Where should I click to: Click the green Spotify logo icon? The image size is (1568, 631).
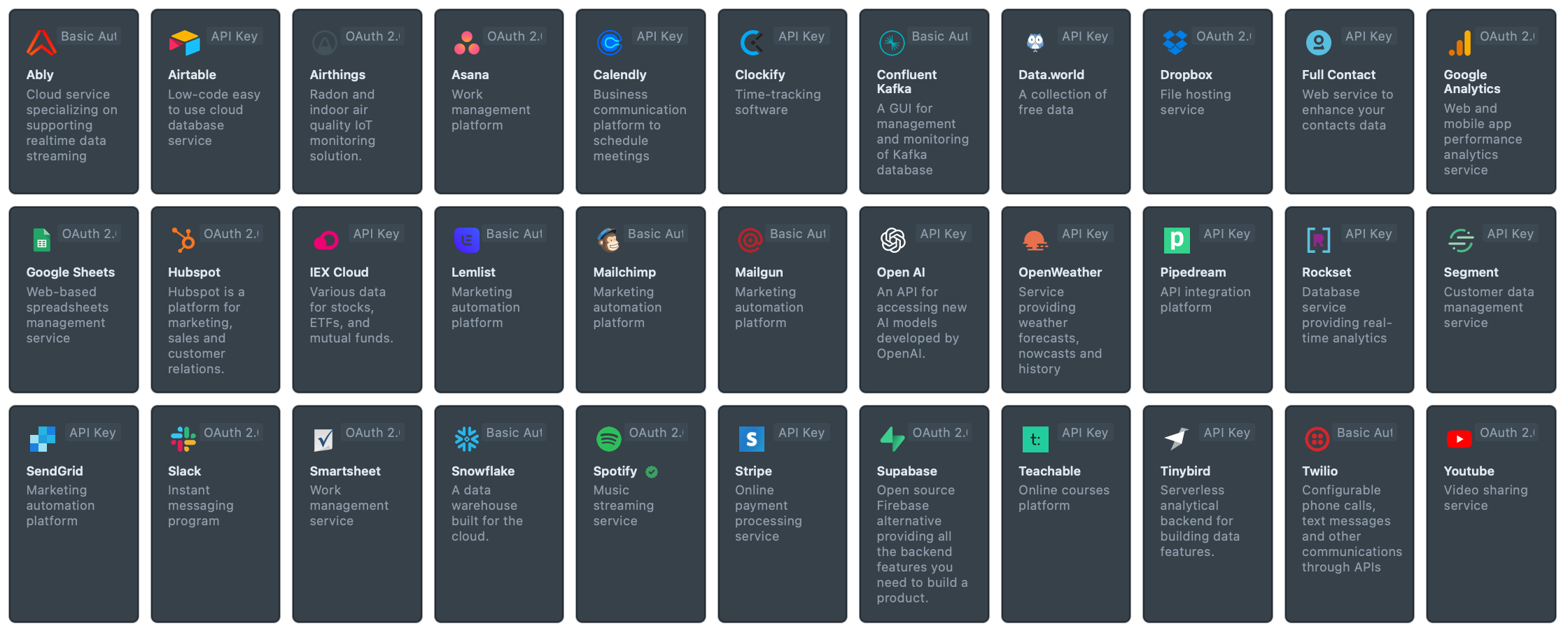609,439
